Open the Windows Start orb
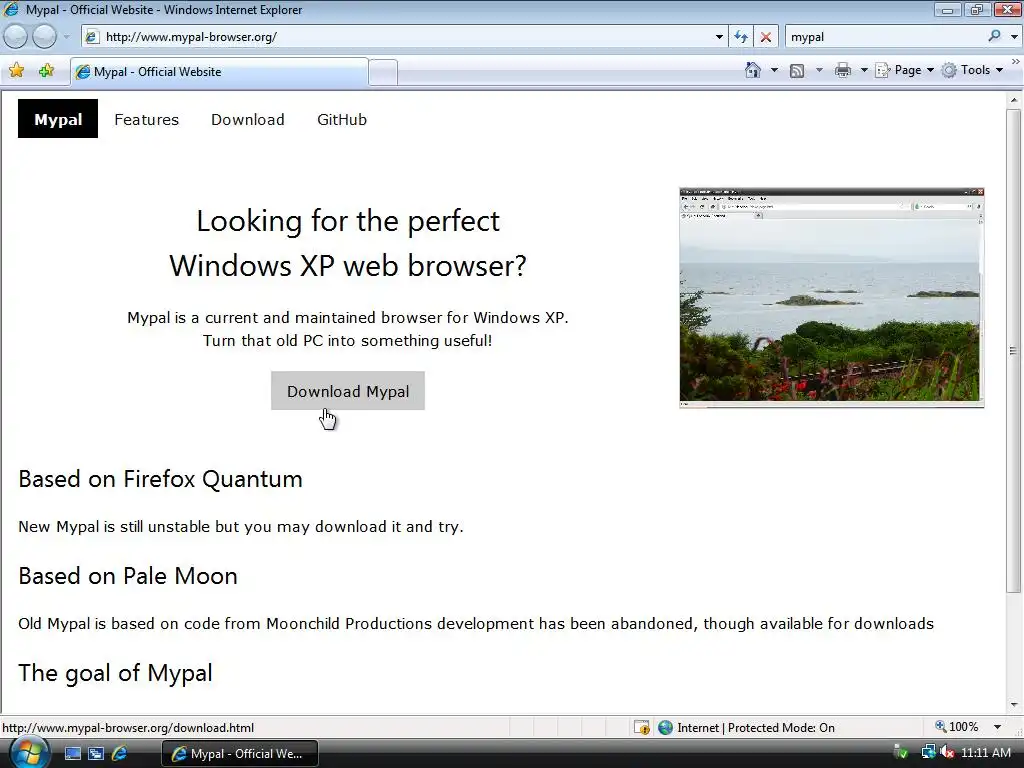The height and width of the screenshot is (768, 1024). pyautogui.click(x=28, y=753)
